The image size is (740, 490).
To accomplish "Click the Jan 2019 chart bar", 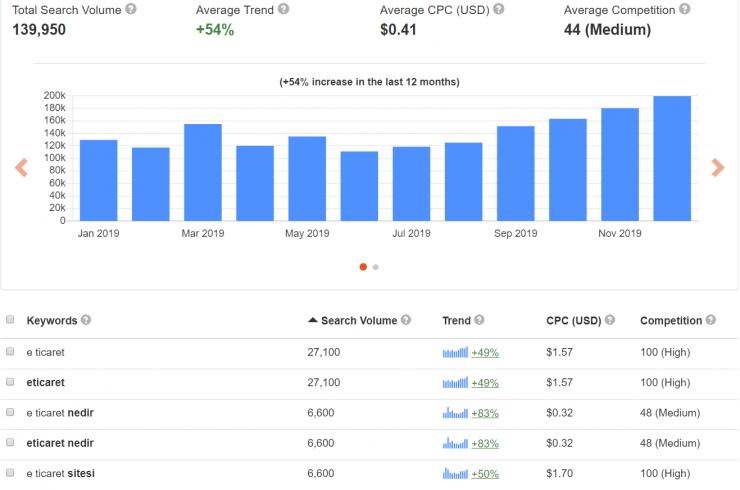I will [99, 180].
